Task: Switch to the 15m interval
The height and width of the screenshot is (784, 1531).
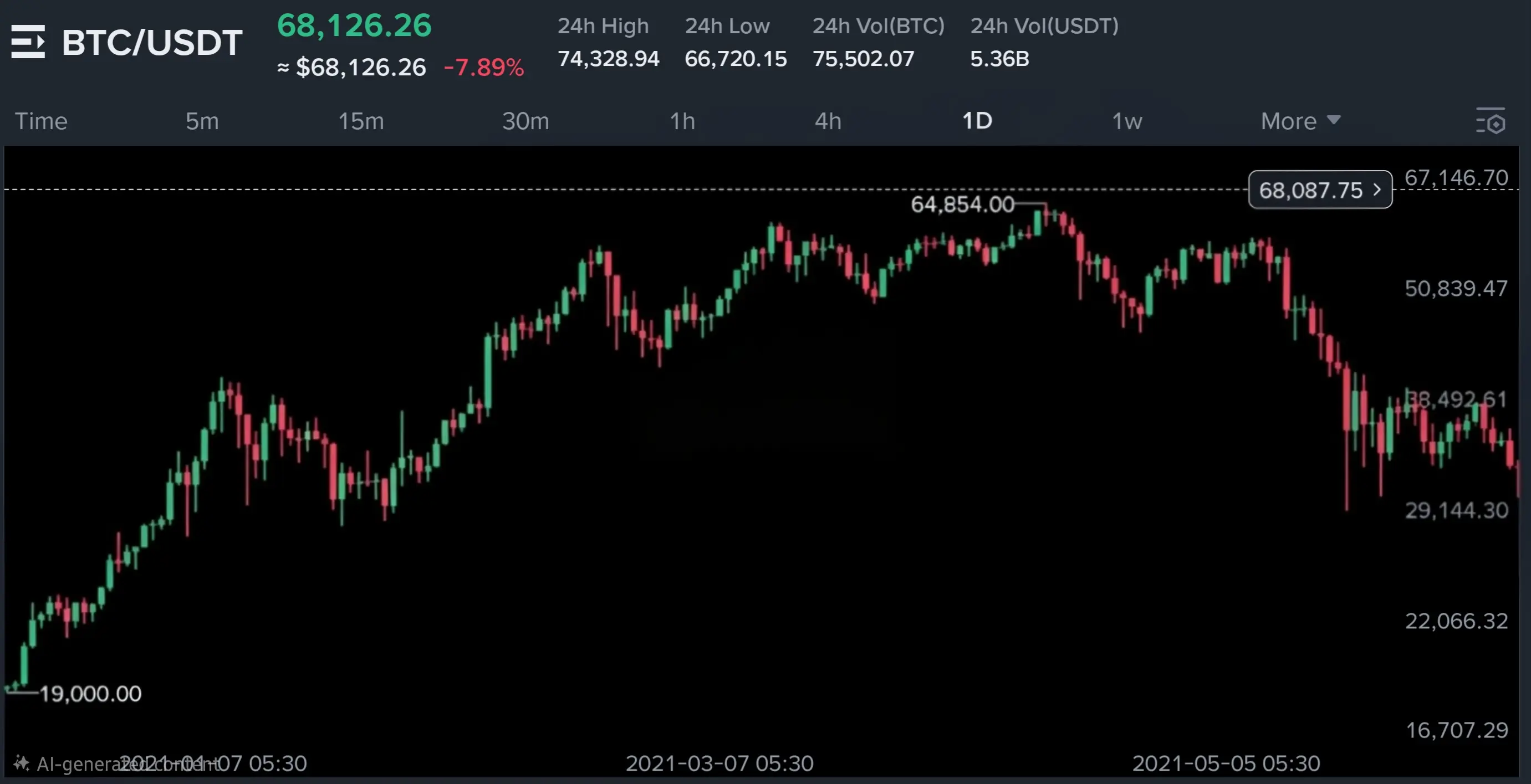Action: pyautogui.click(x=361, y=121)
